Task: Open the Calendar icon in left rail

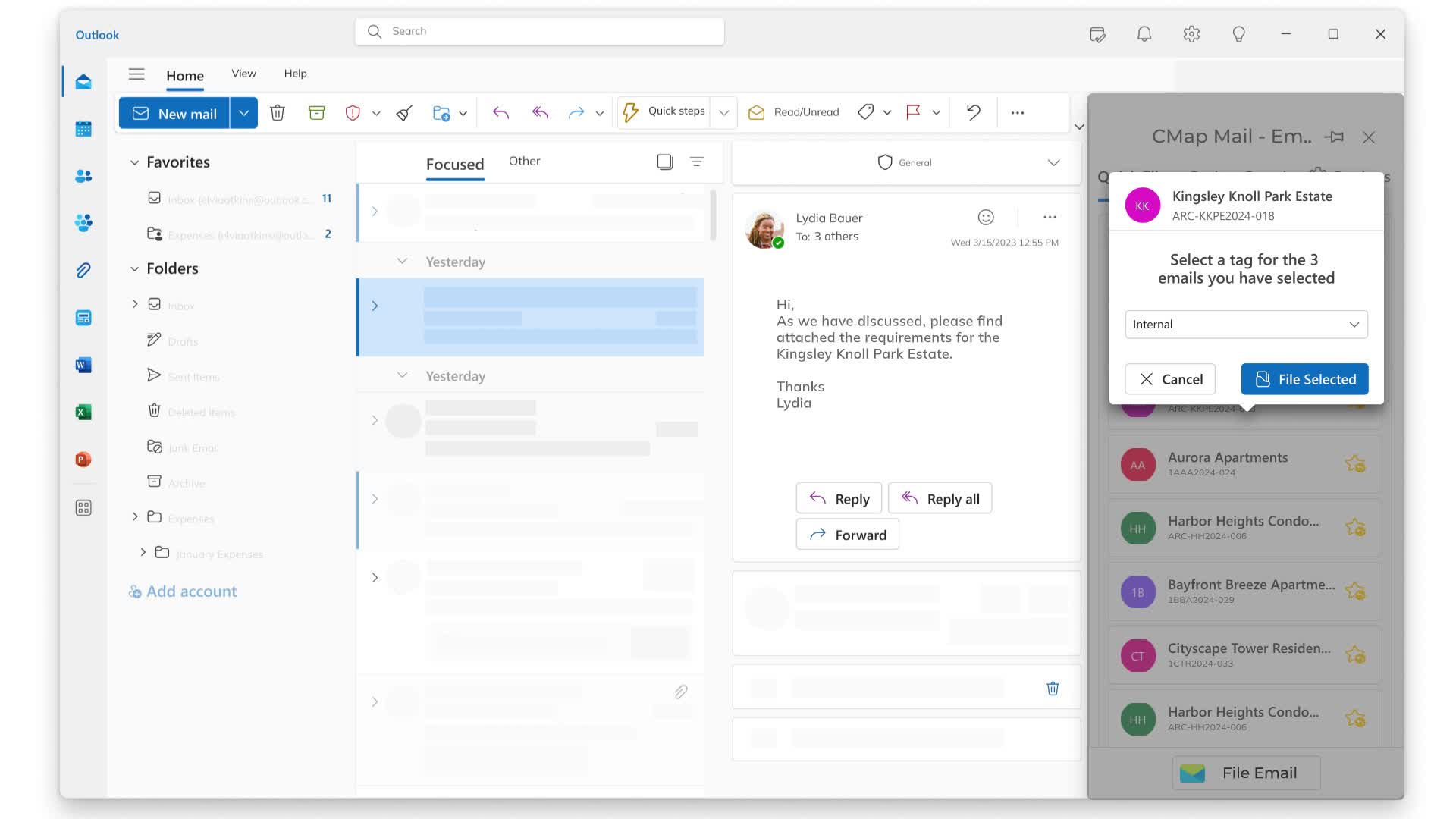Action: tap(83, 129)
